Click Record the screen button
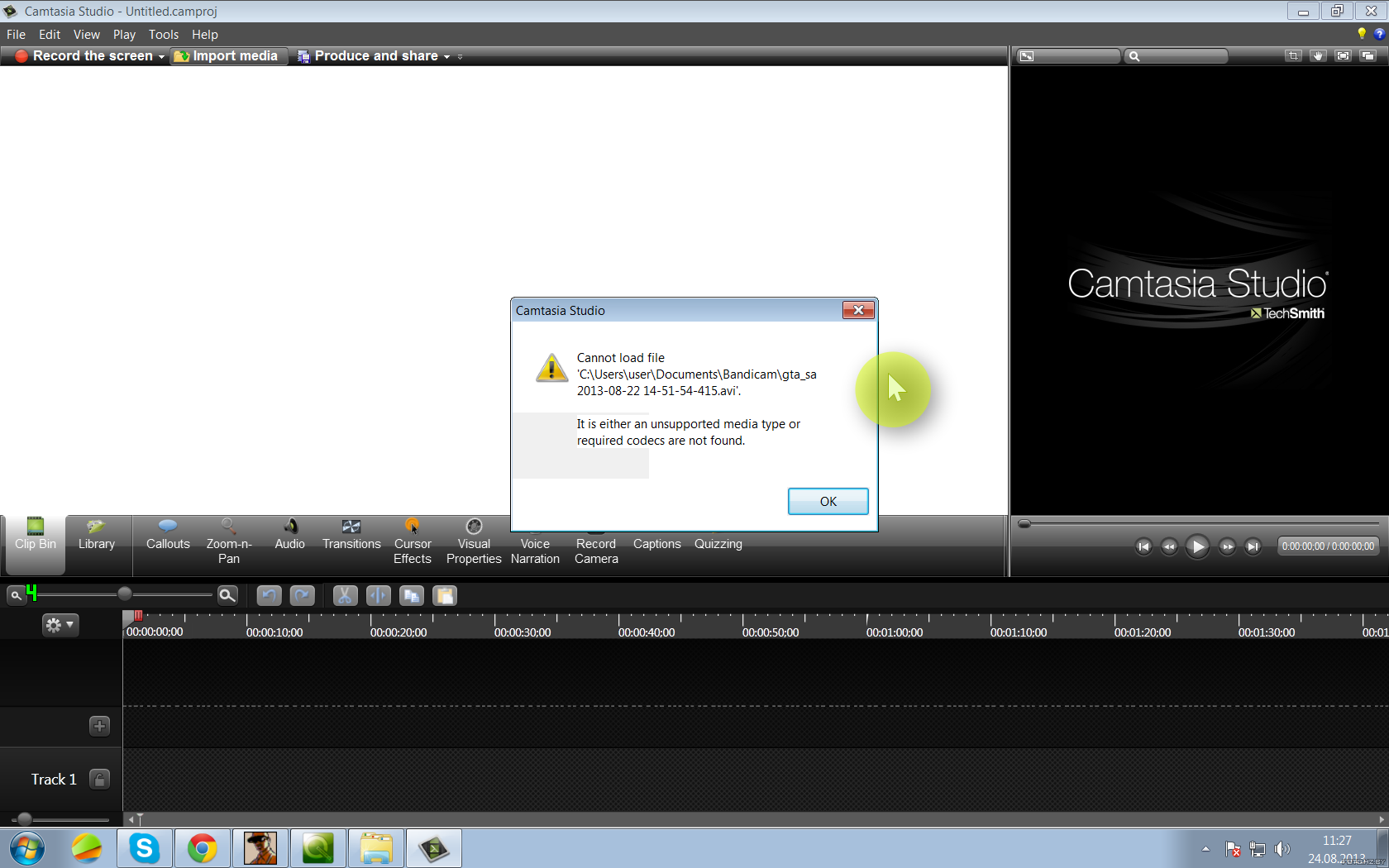Screen dimensions: 1389x868 [84, 56]
